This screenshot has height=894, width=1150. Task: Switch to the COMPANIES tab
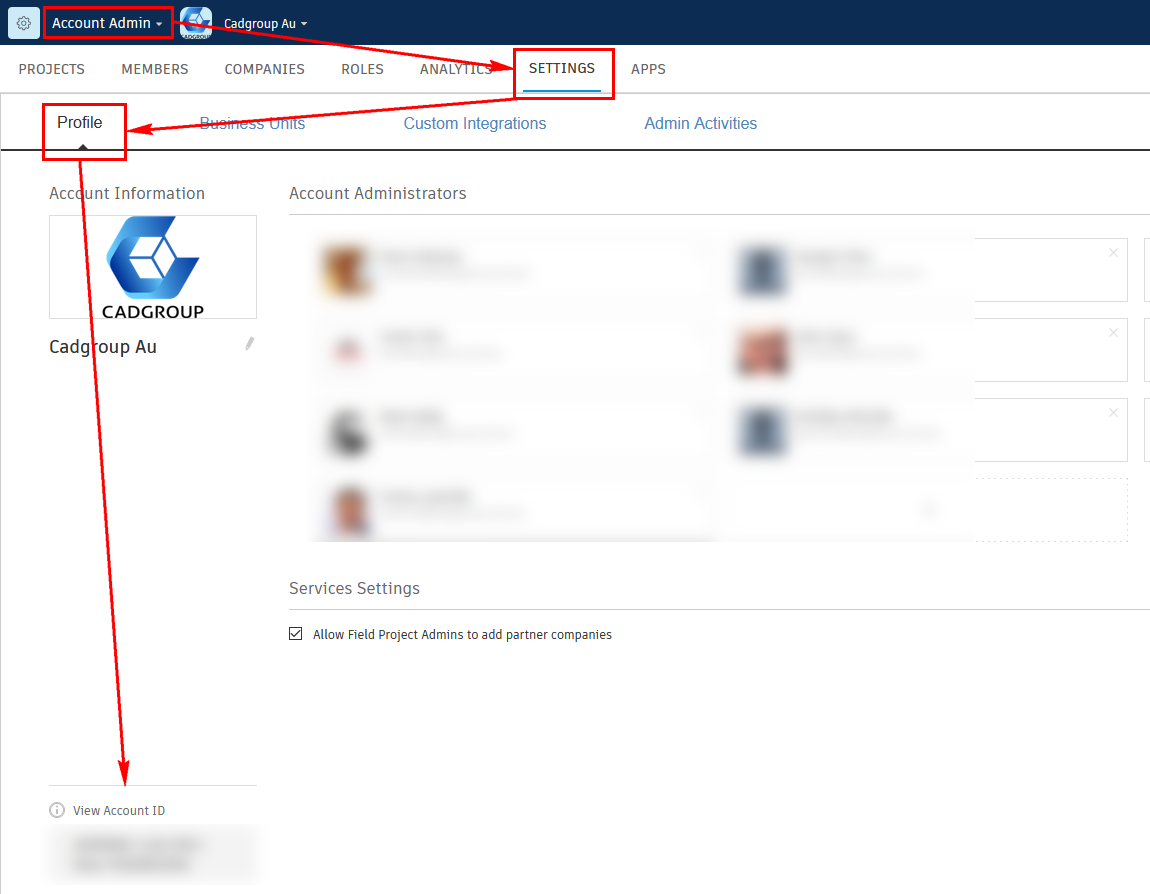click(264, 69)
